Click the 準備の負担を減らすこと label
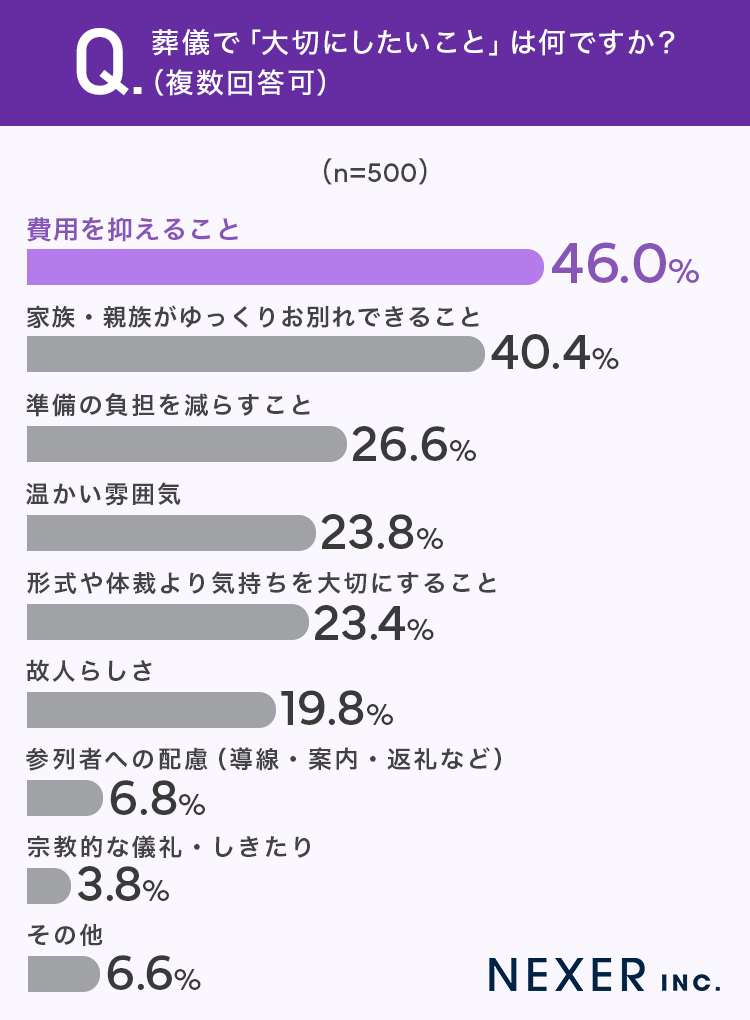 click(170, 405)
